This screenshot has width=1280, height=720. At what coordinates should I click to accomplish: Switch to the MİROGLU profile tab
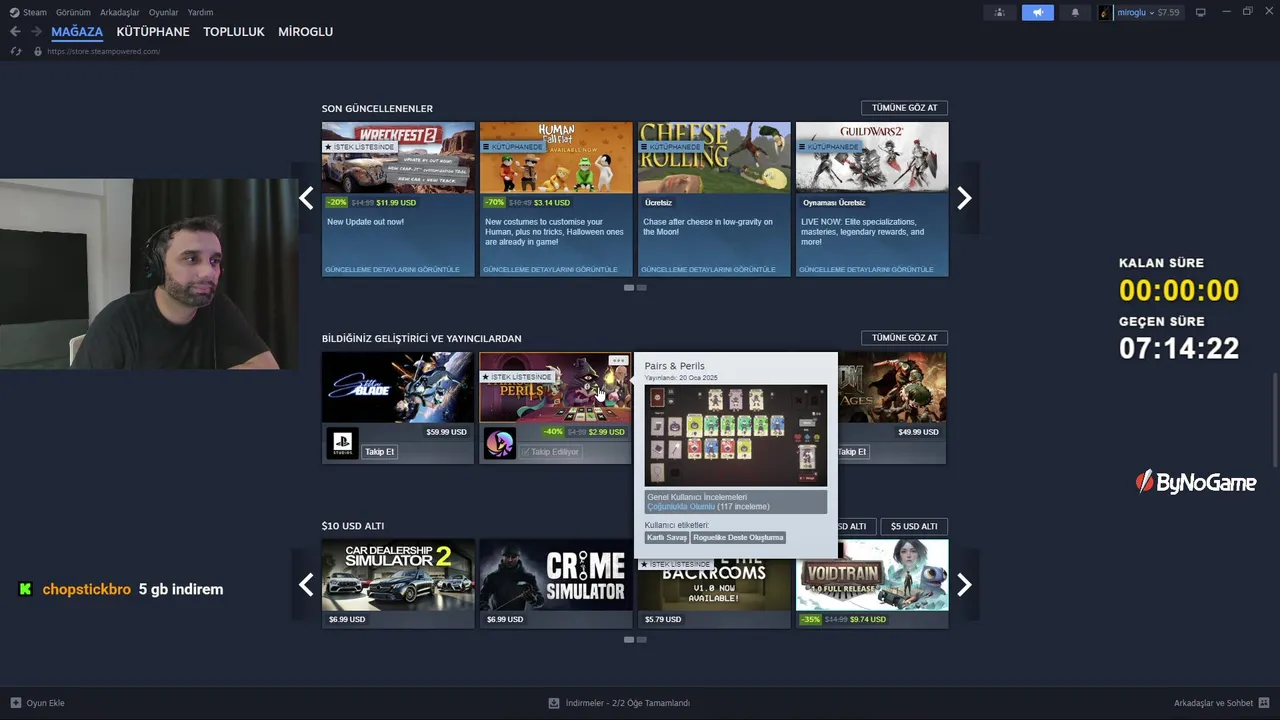(x=305, y=32)
